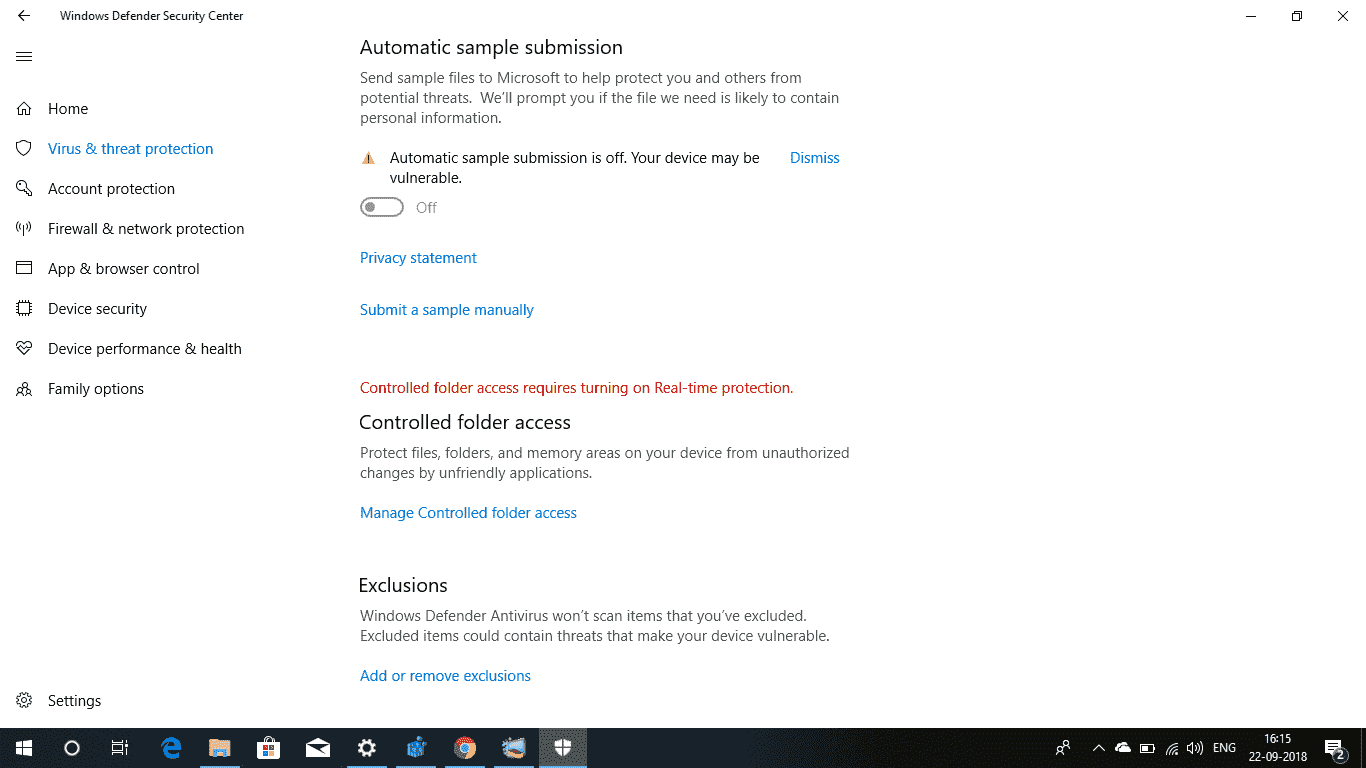
Task: Click Add or remove exclusions
Action: click(x=445, y=676)
